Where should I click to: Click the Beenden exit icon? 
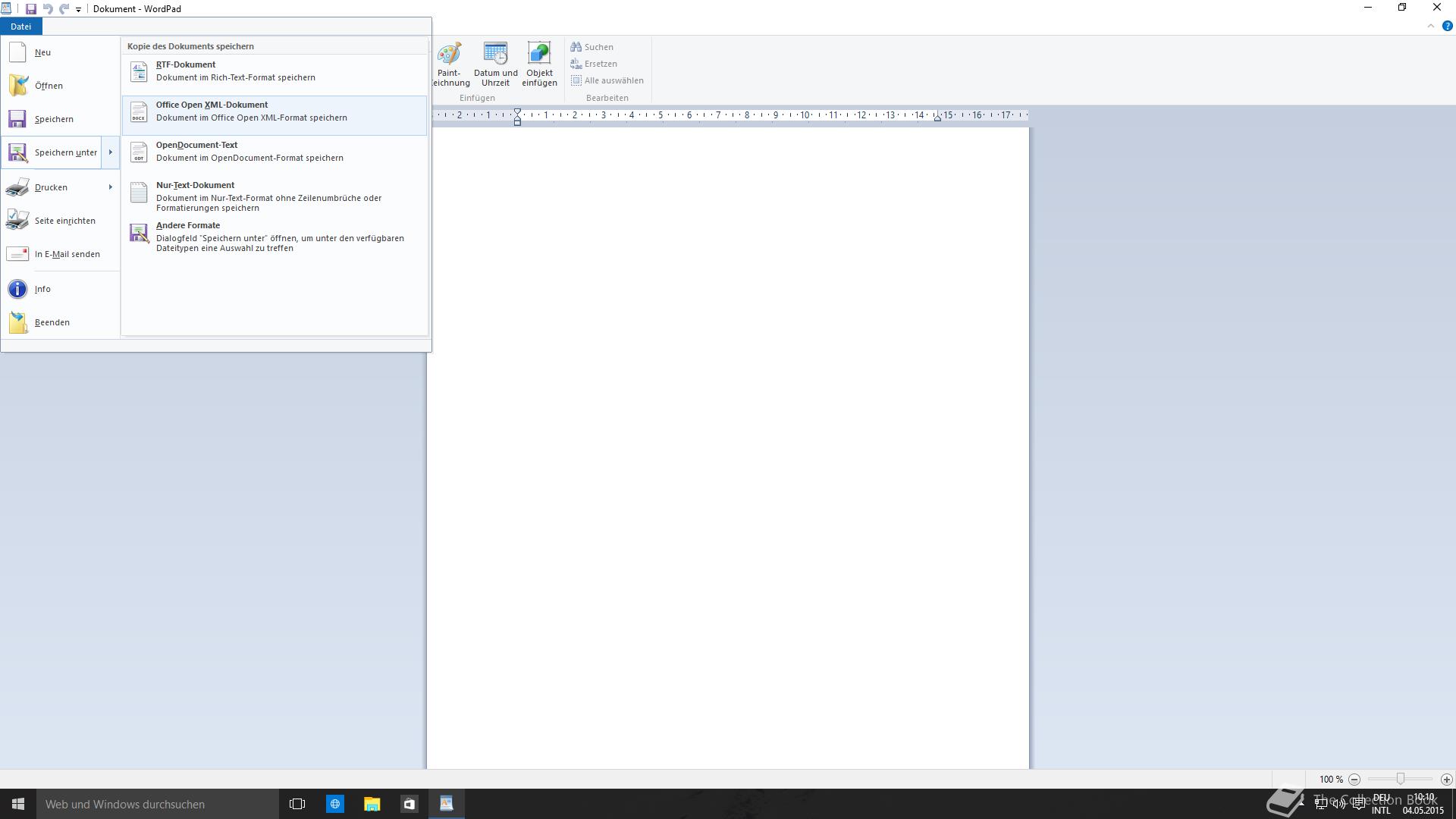[17, 322]
